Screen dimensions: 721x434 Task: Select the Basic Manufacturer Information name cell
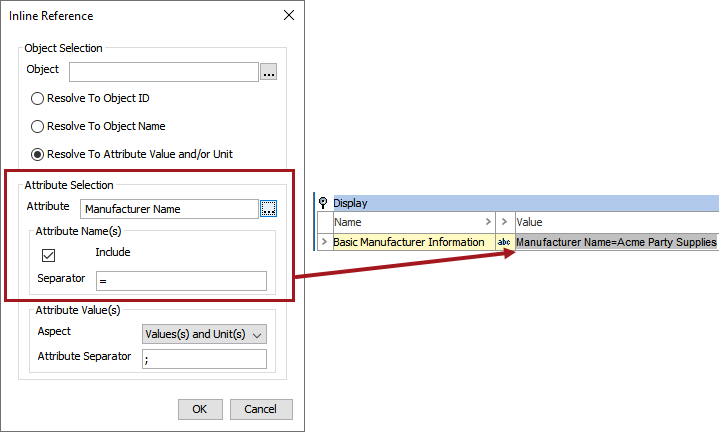[x=413, y=242]
